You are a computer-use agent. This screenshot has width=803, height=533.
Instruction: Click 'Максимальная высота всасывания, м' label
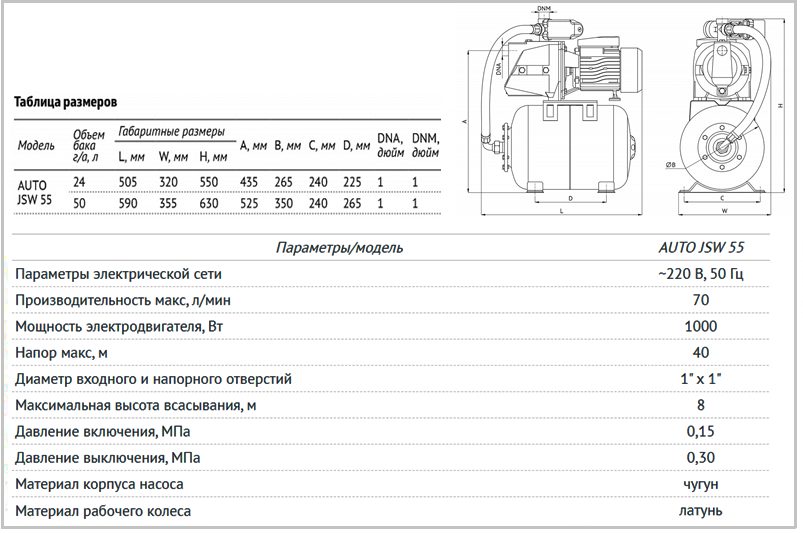pos(136,406)
